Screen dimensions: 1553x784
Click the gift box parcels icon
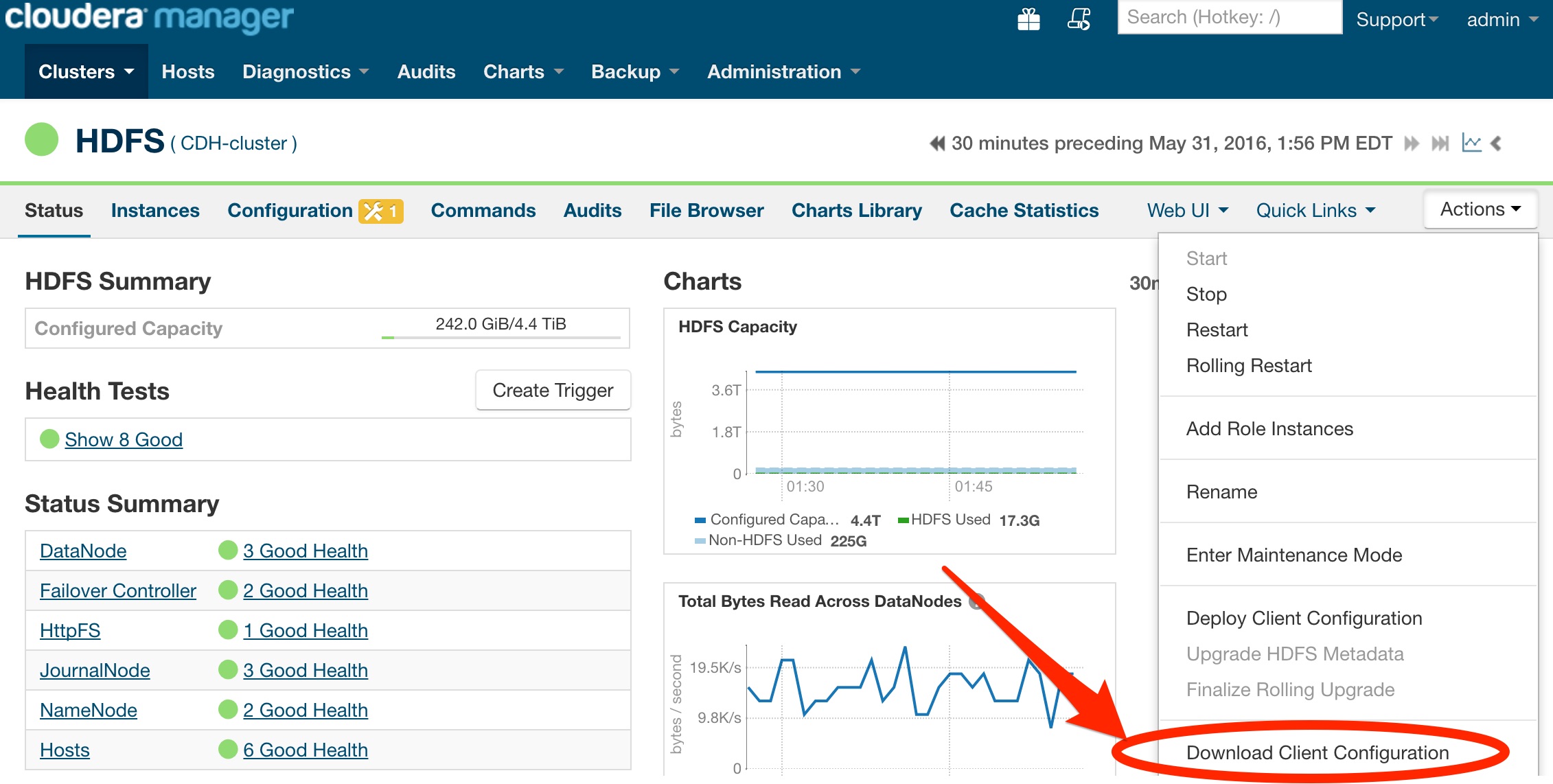click(1028, 19)
